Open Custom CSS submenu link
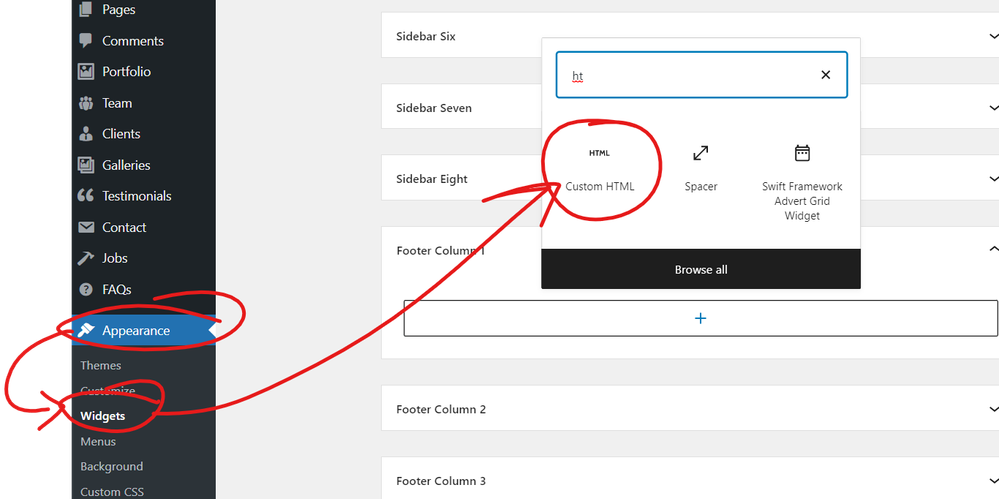 pyautogui.click(x=112, y=492)
